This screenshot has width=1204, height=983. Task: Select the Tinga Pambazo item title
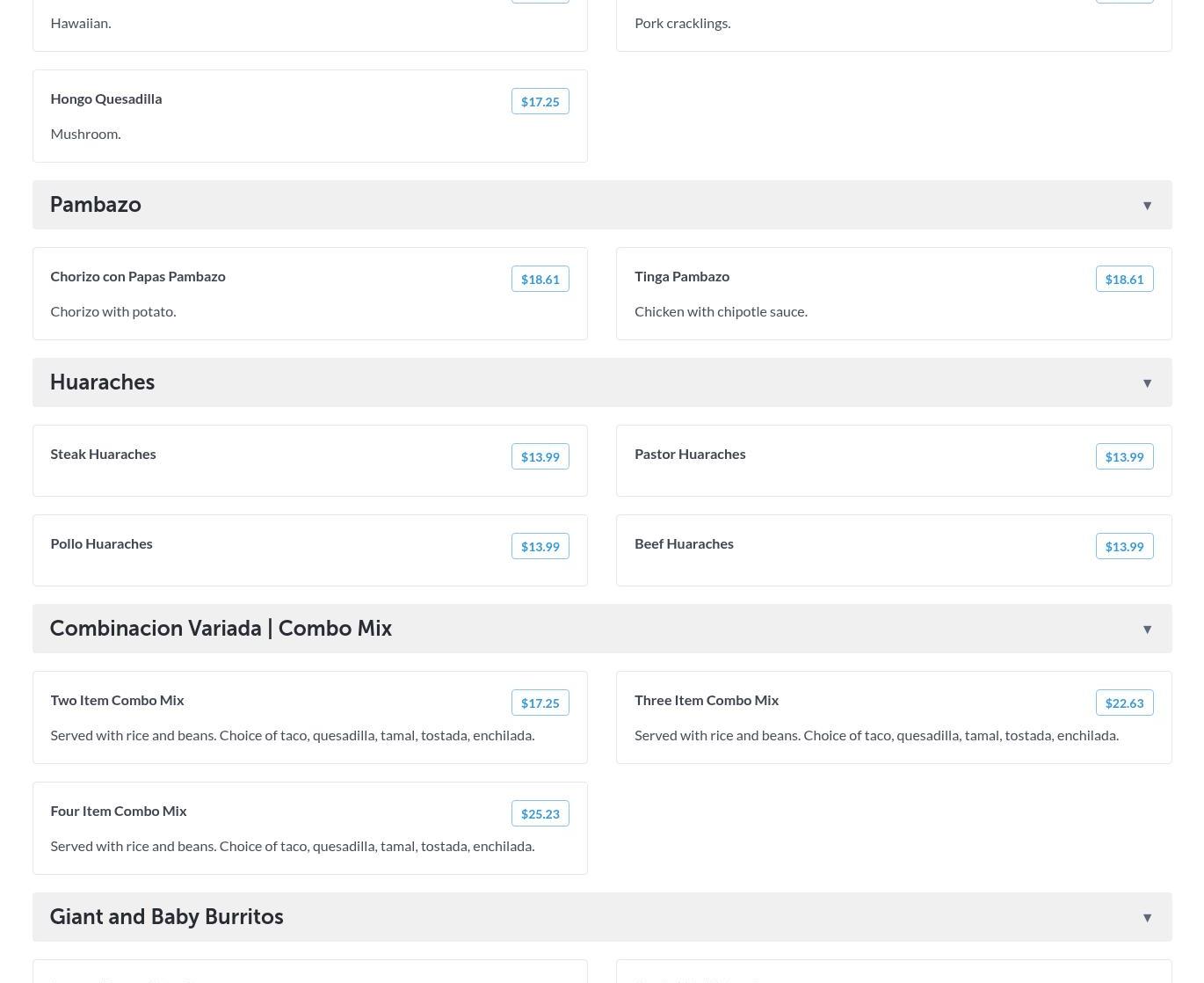[682, 276]
